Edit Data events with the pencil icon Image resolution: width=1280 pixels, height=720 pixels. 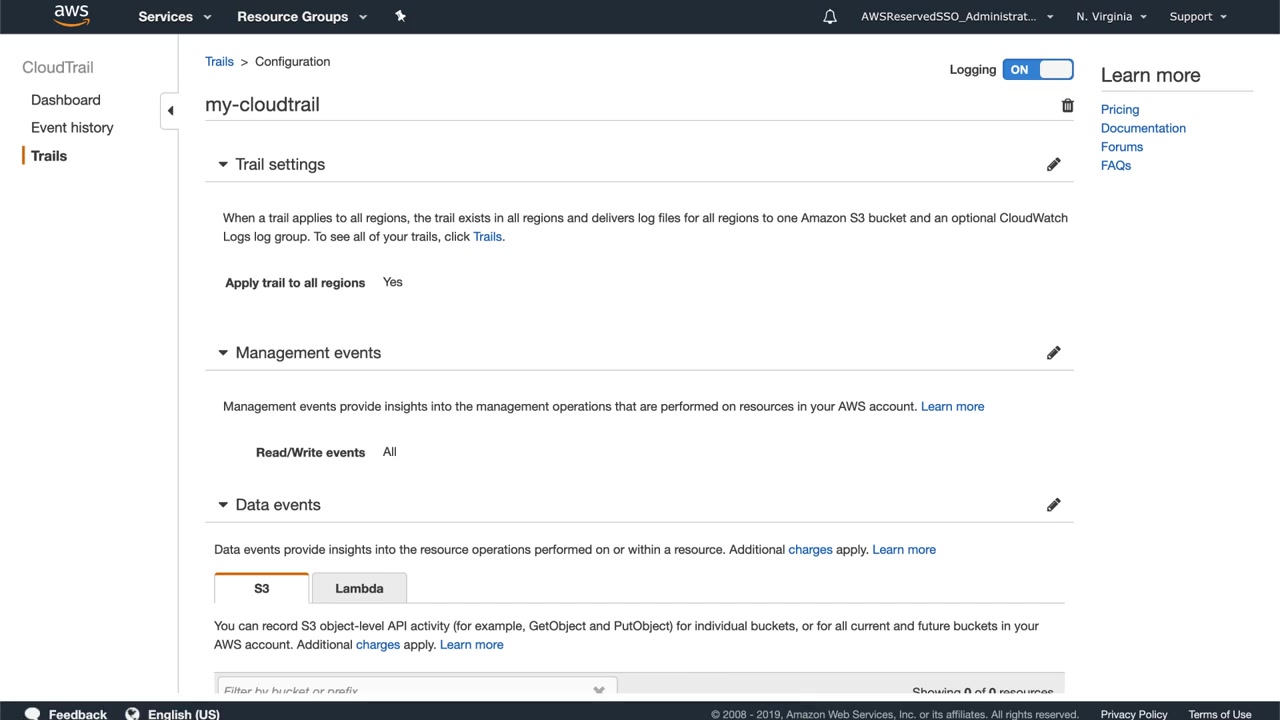(x=1053, y=505)
